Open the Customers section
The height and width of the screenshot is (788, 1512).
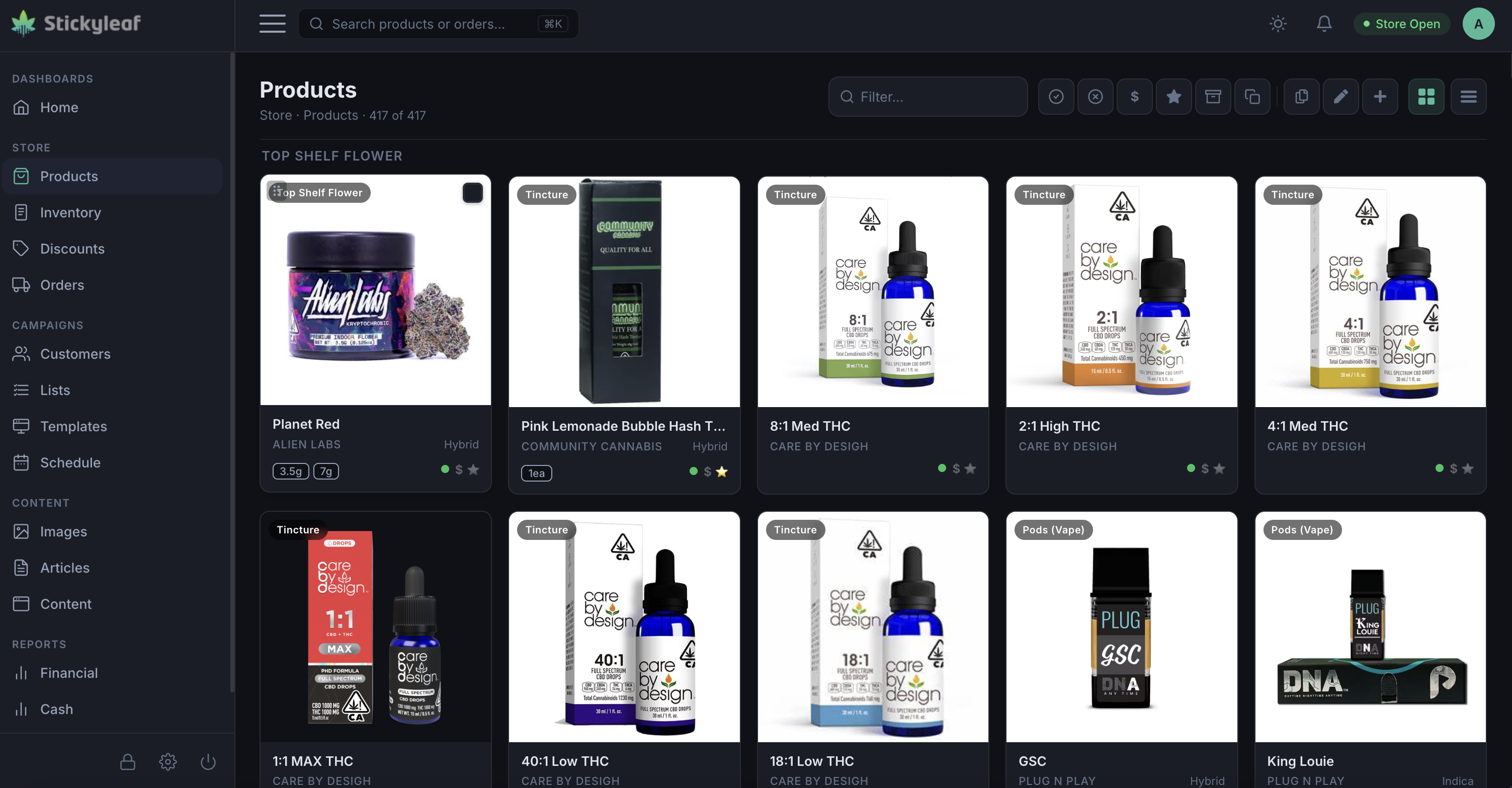[x=75, y=353]
